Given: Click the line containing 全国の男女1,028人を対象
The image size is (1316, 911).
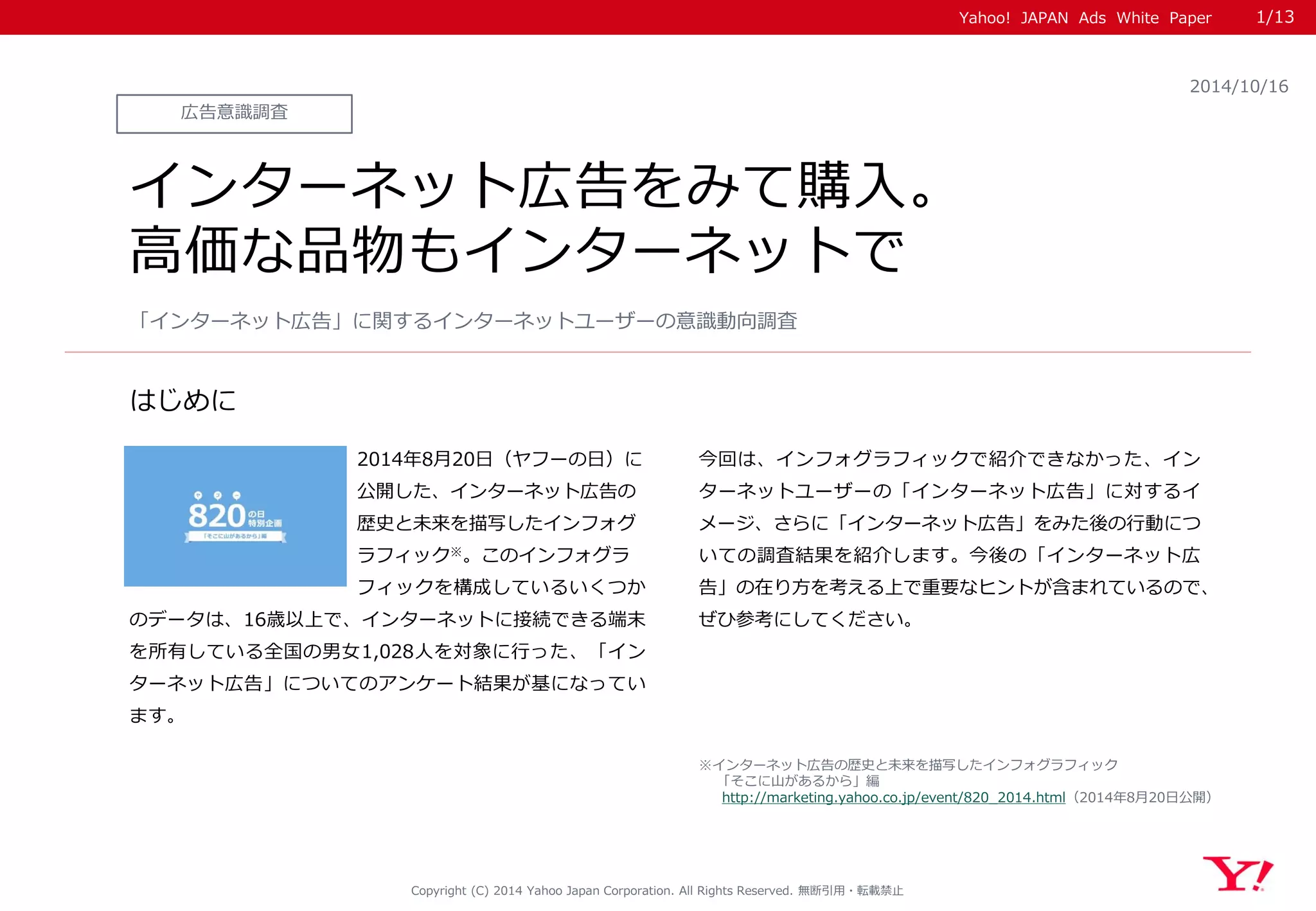Looking at the screenshot, I should [x=387, y=651].
